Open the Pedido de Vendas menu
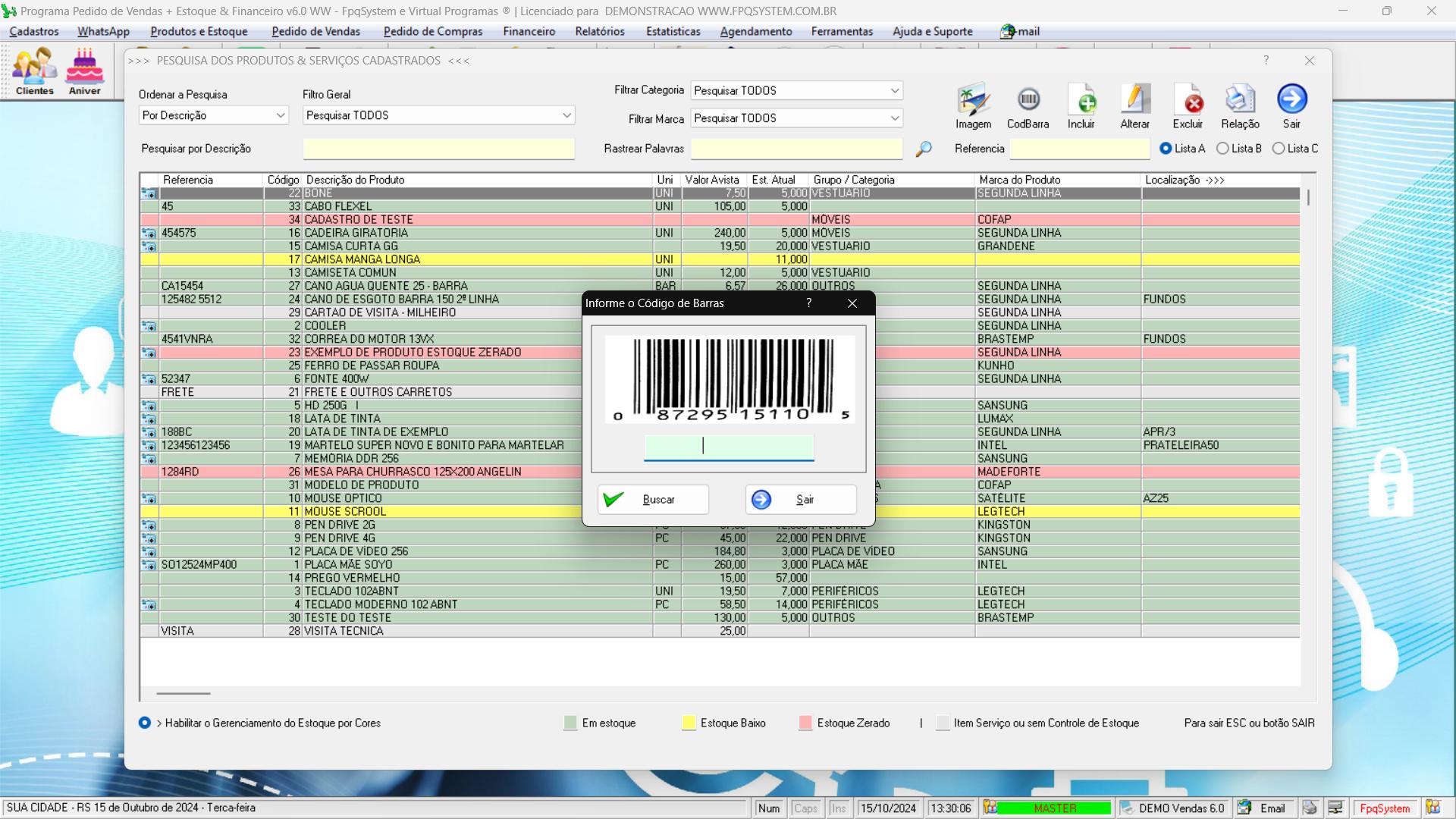 pos(315,31)
